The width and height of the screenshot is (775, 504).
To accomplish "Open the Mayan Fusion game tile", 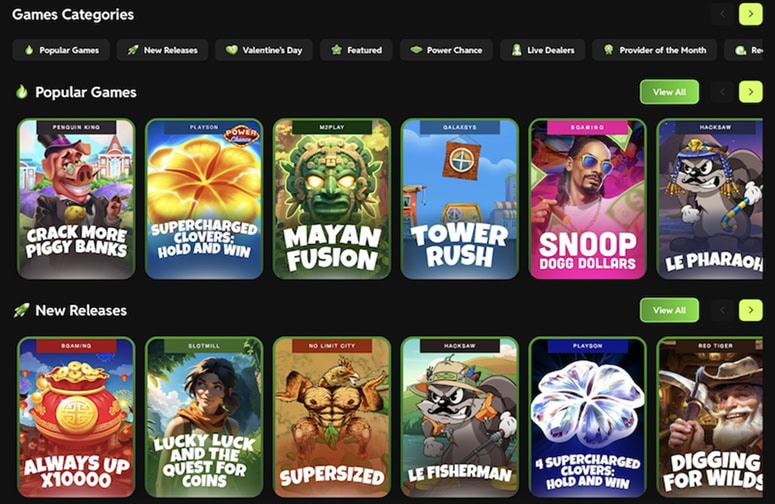I will (332, 199).
